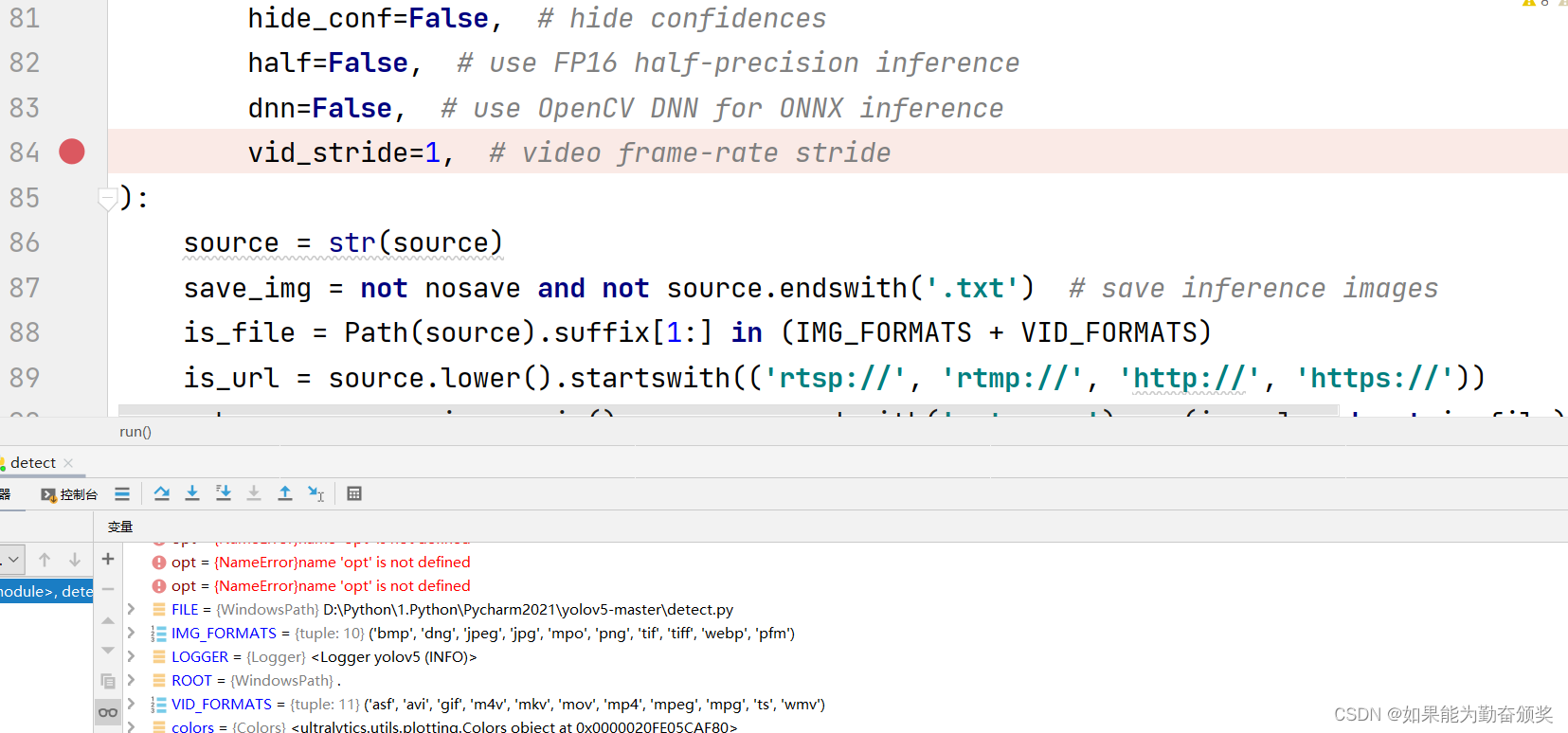Place cursor in 'source = str(source)' line
1568x733 pixels.
point(343,243)
